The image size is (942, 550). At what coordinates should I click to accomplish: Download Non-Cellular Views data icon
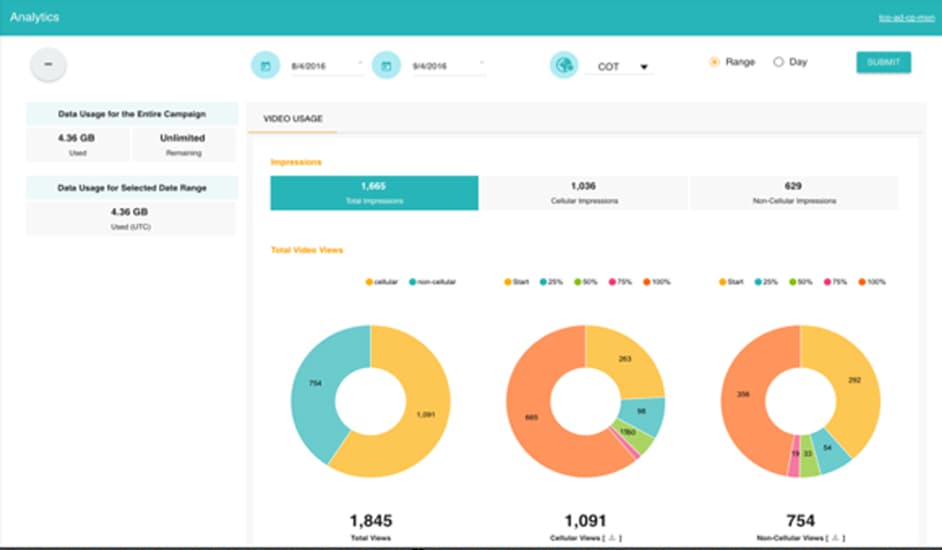pos(836,538)
